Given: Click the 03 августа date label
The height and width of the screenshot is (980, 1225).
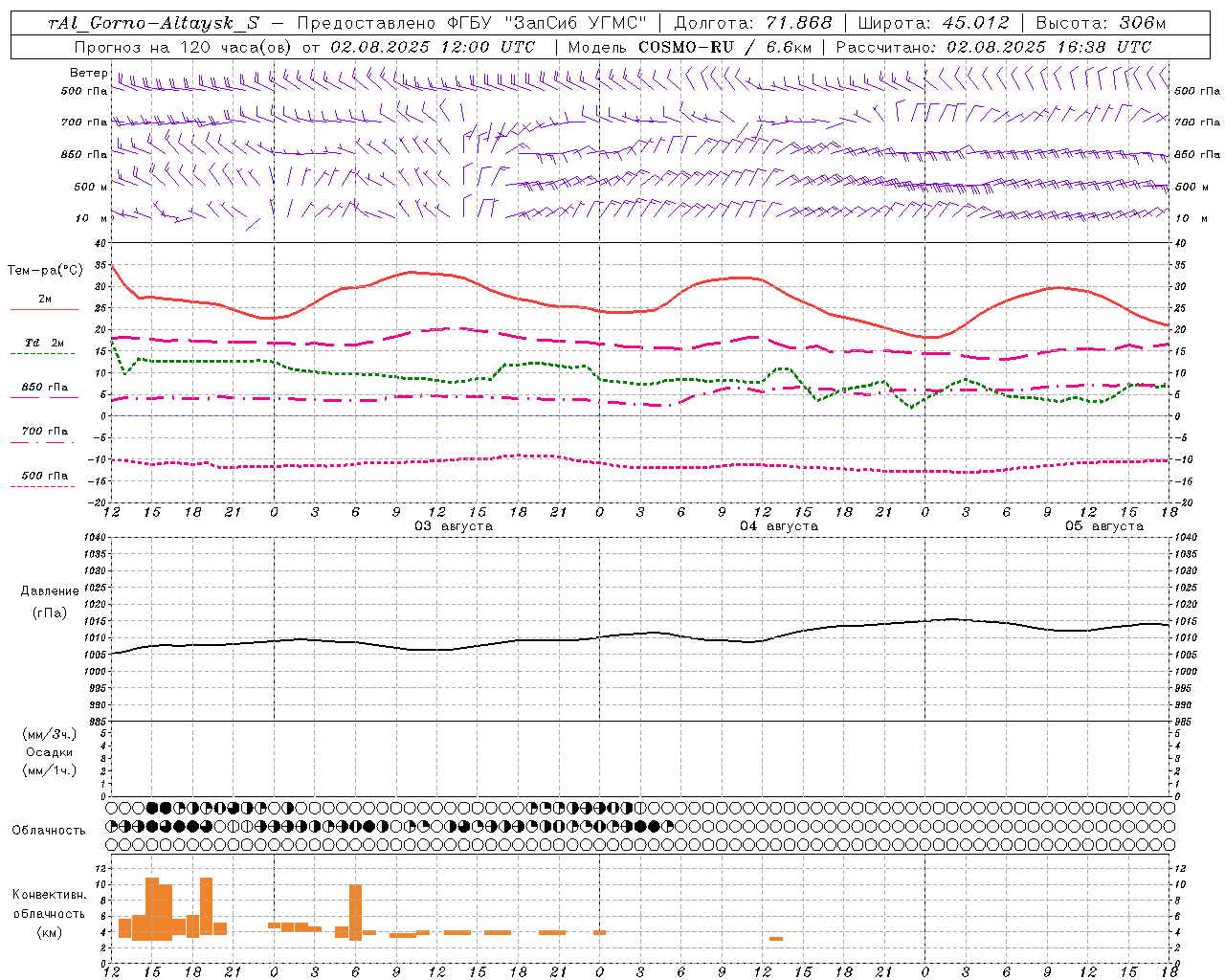Looking at the screenshot, I should tap(454, 526).
